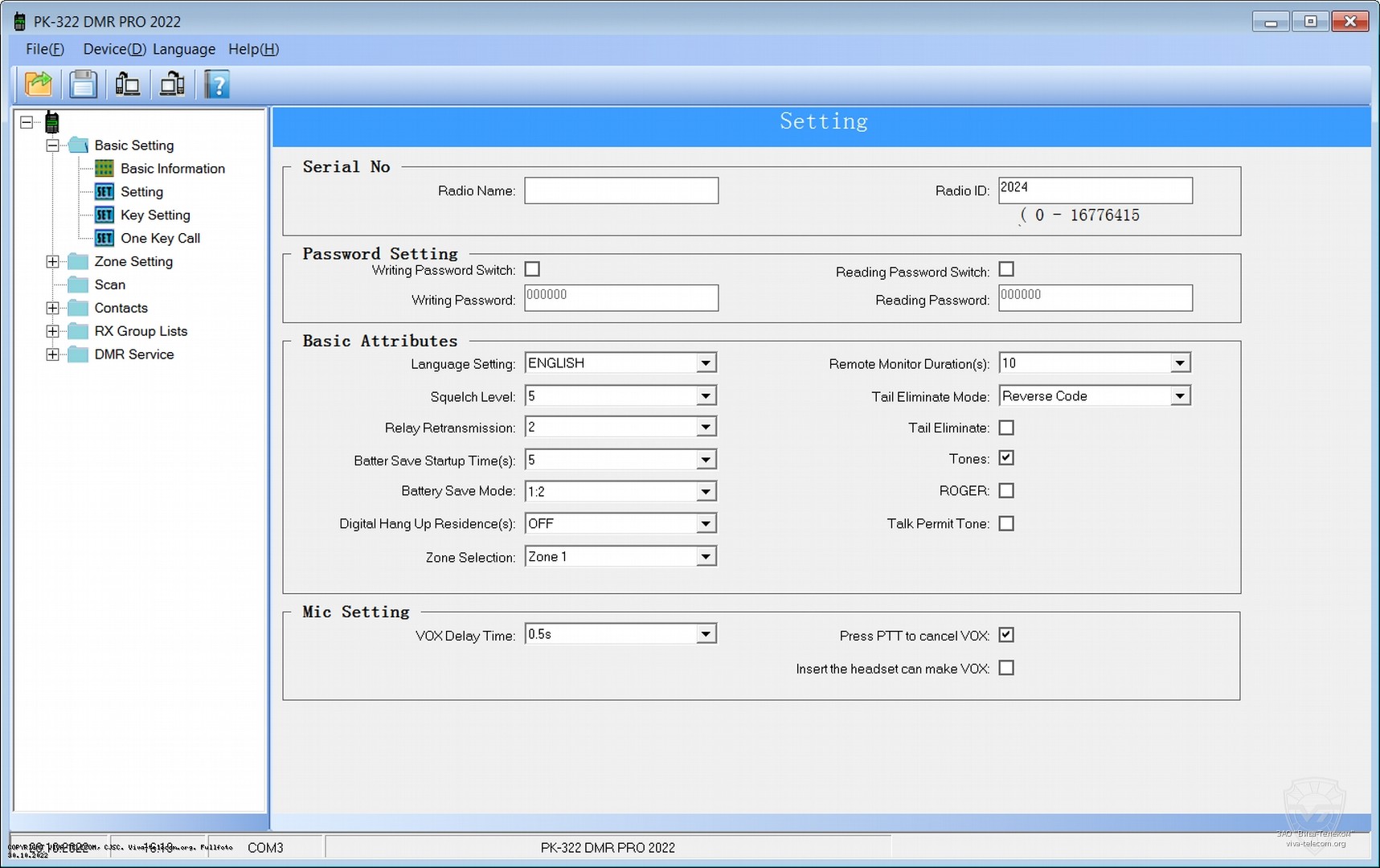Open Basic Information in the tree
The height and width of the screenshot is (868, 1380).
coord(172,169)
